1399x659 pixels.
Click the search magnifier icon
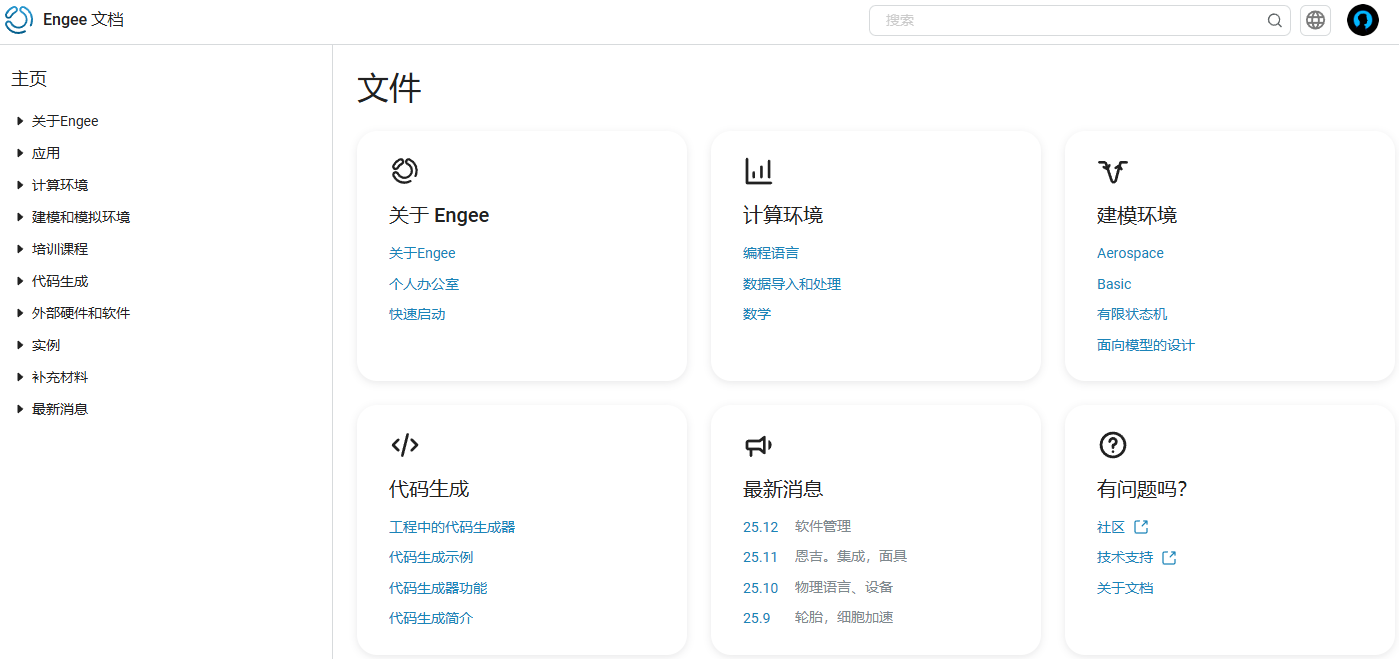[x=1274, y=19]
